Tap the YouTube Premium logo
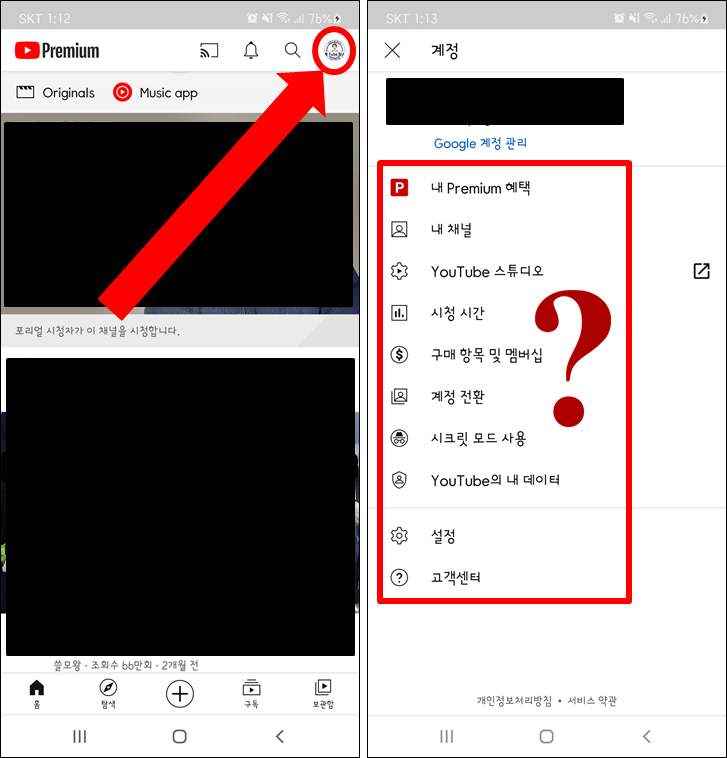This screenshot has height=758, width=727. [x=57, y=50]
